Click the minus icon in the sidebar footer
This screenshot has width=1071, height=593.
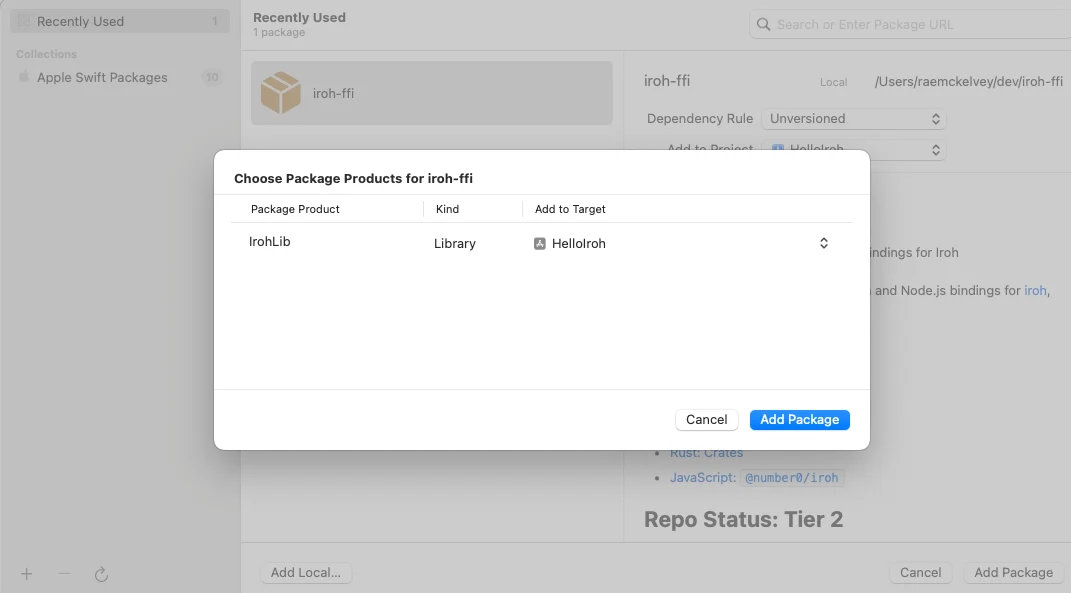(x=64, y=574)
